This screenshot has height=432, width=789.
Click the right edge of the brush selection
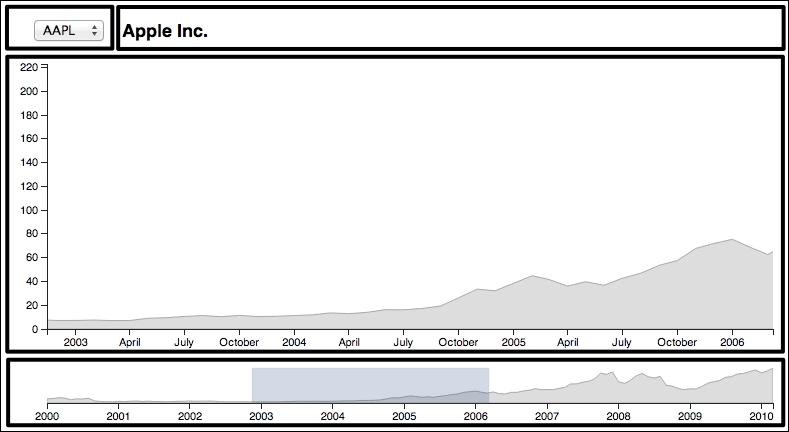click(488, 385)
